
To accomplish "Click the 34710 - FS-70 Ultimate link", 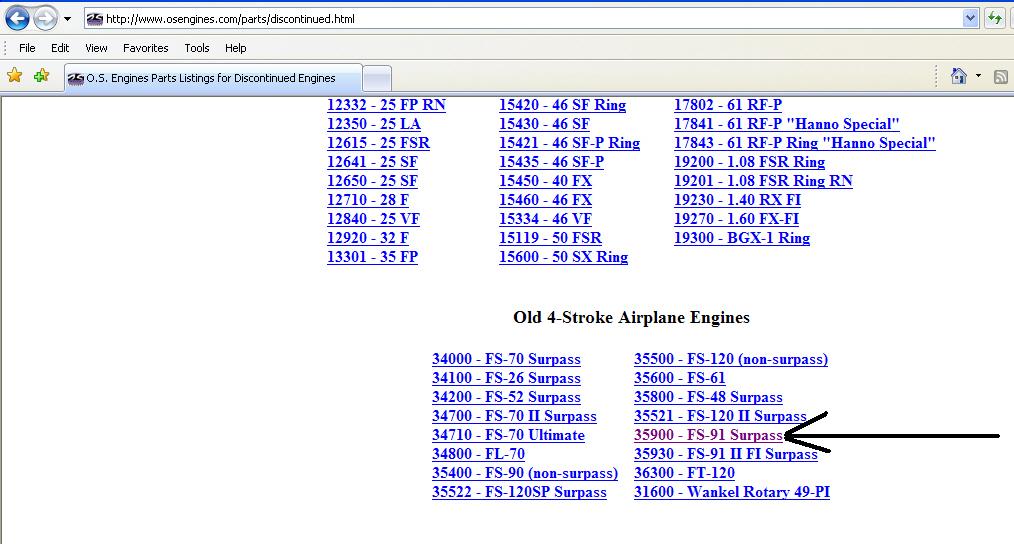I will click(508, 435).
